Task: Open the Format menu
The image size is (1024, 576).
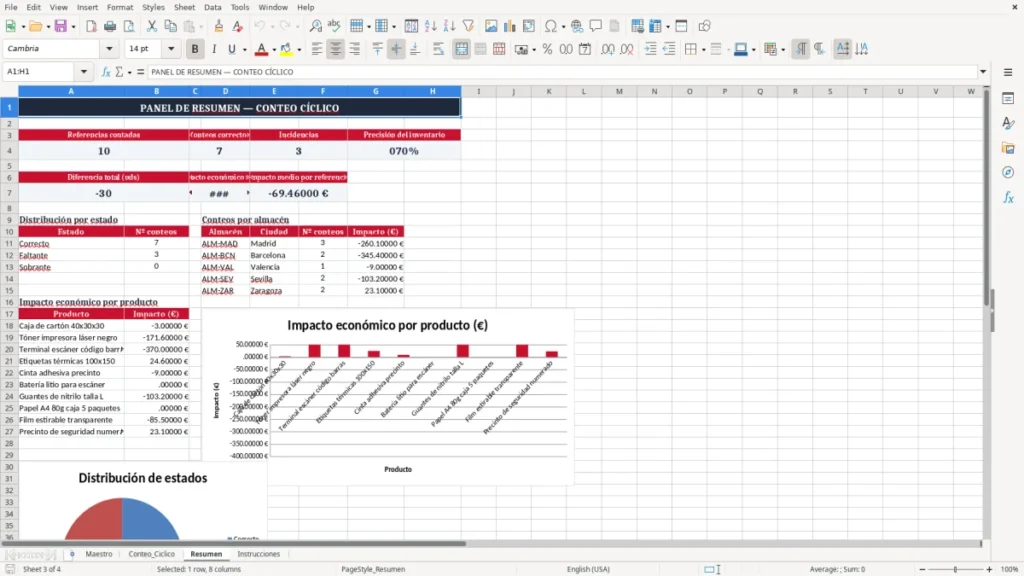Action: tap(120, 7)
